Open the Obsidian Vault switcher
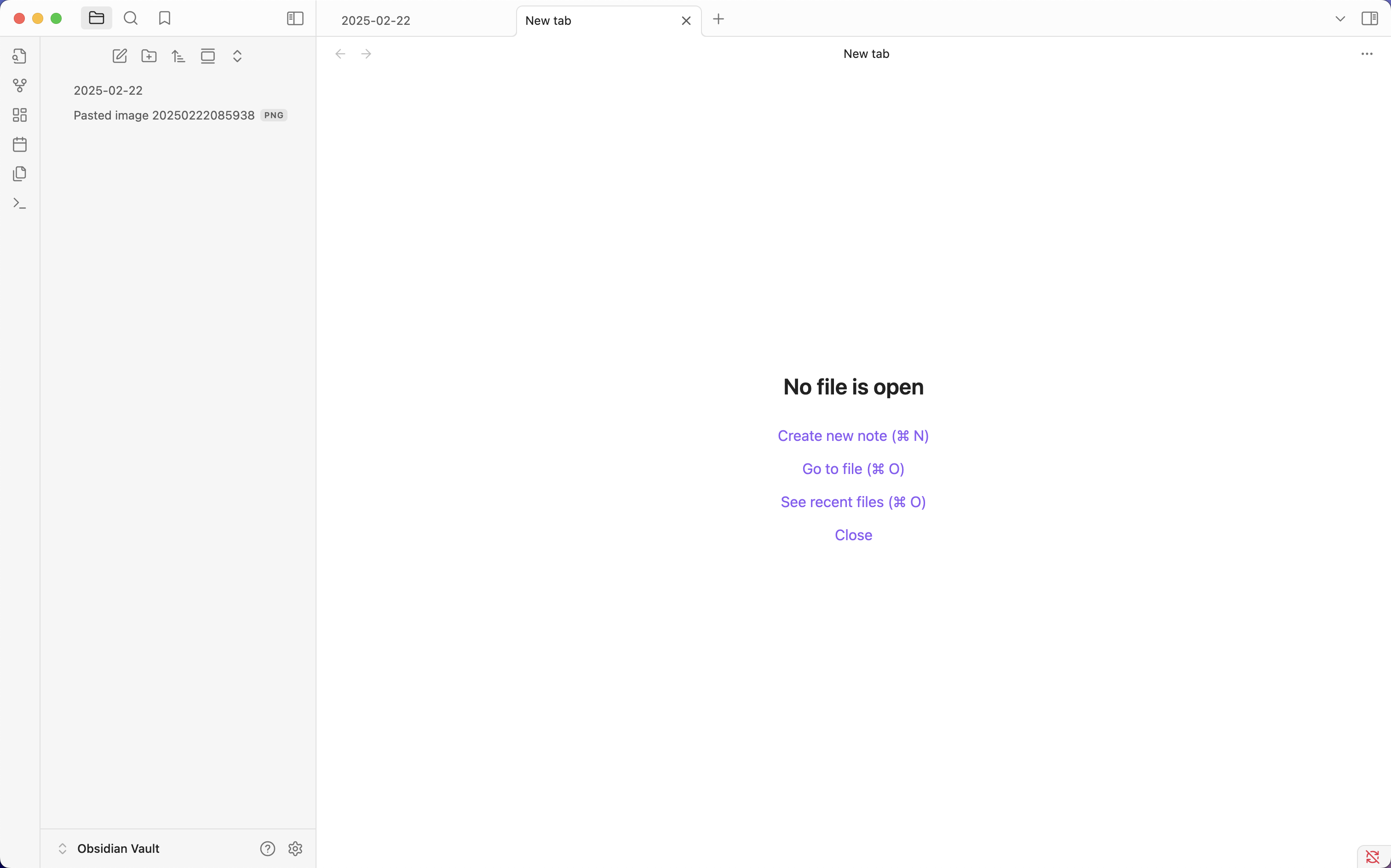 109,849
